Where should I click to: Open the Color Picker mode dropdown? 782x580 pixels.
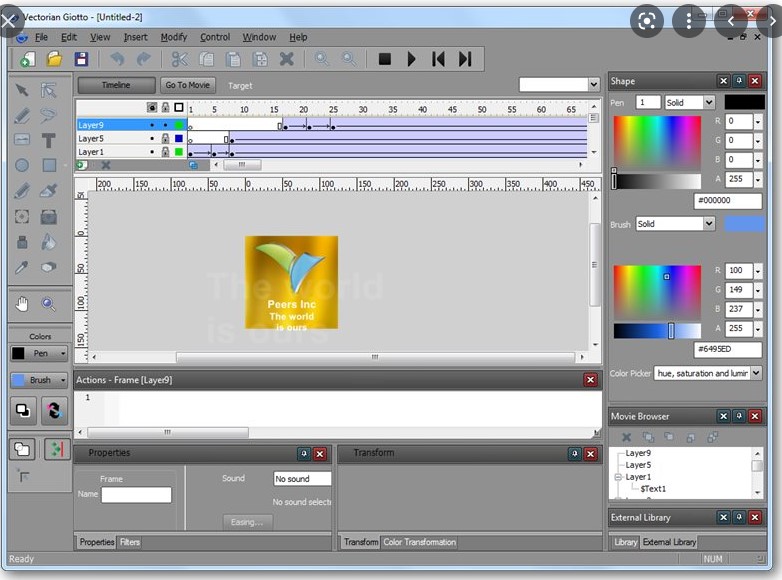[x=756, y=373]
